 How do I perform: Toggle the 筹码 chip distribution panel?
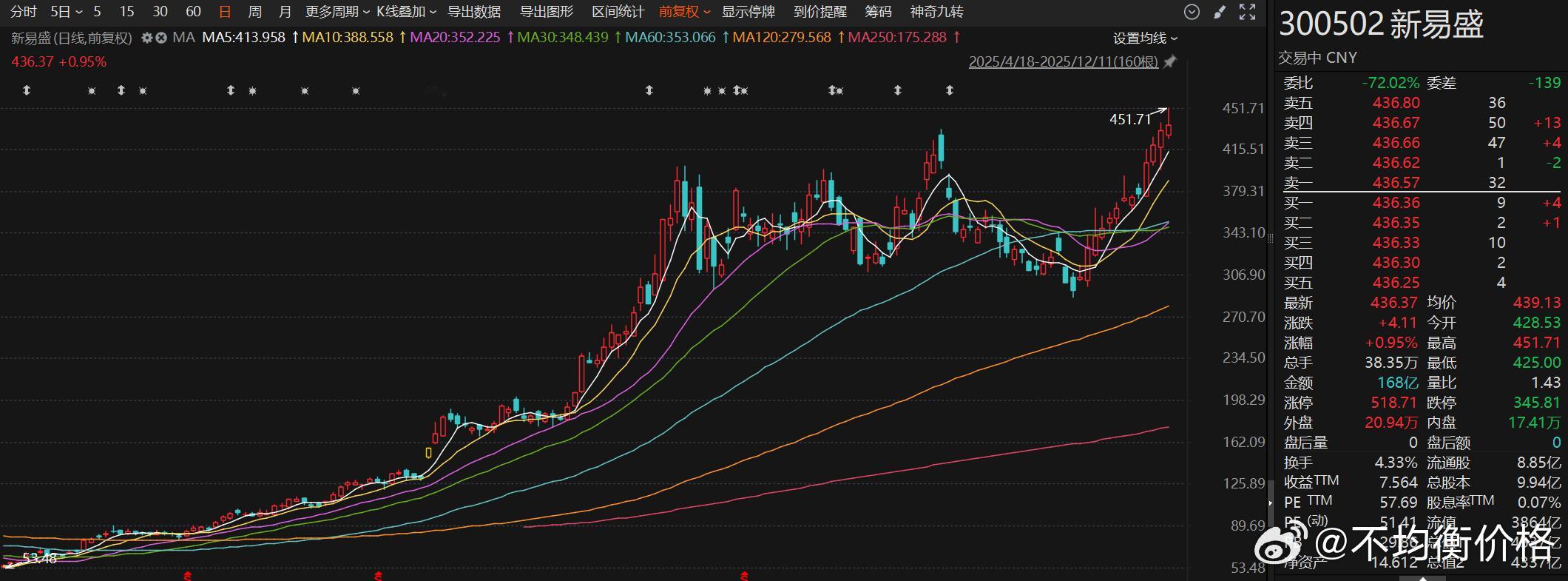tap(879, 12)
